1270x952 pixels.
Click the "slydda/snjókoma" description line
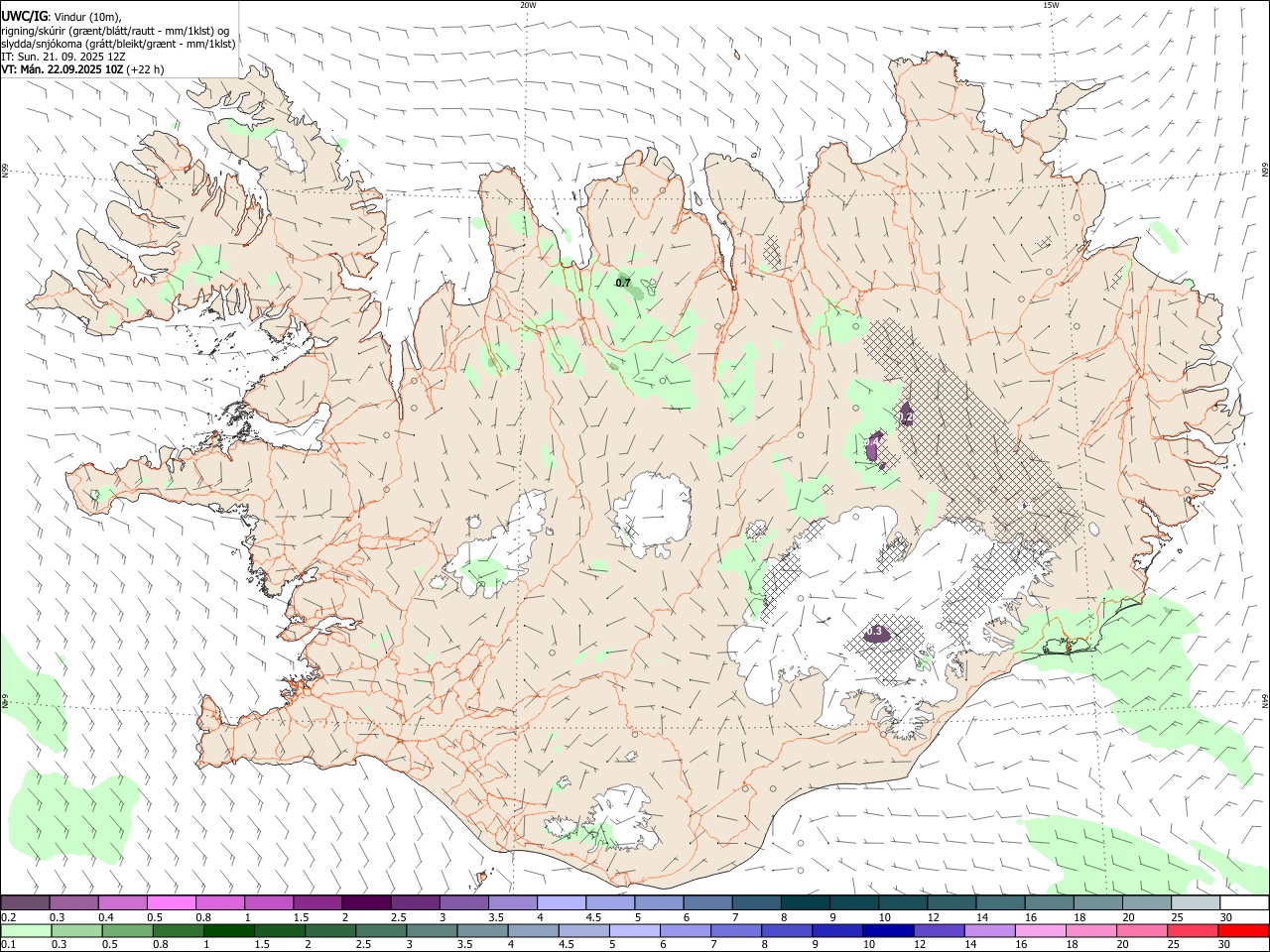118,44
